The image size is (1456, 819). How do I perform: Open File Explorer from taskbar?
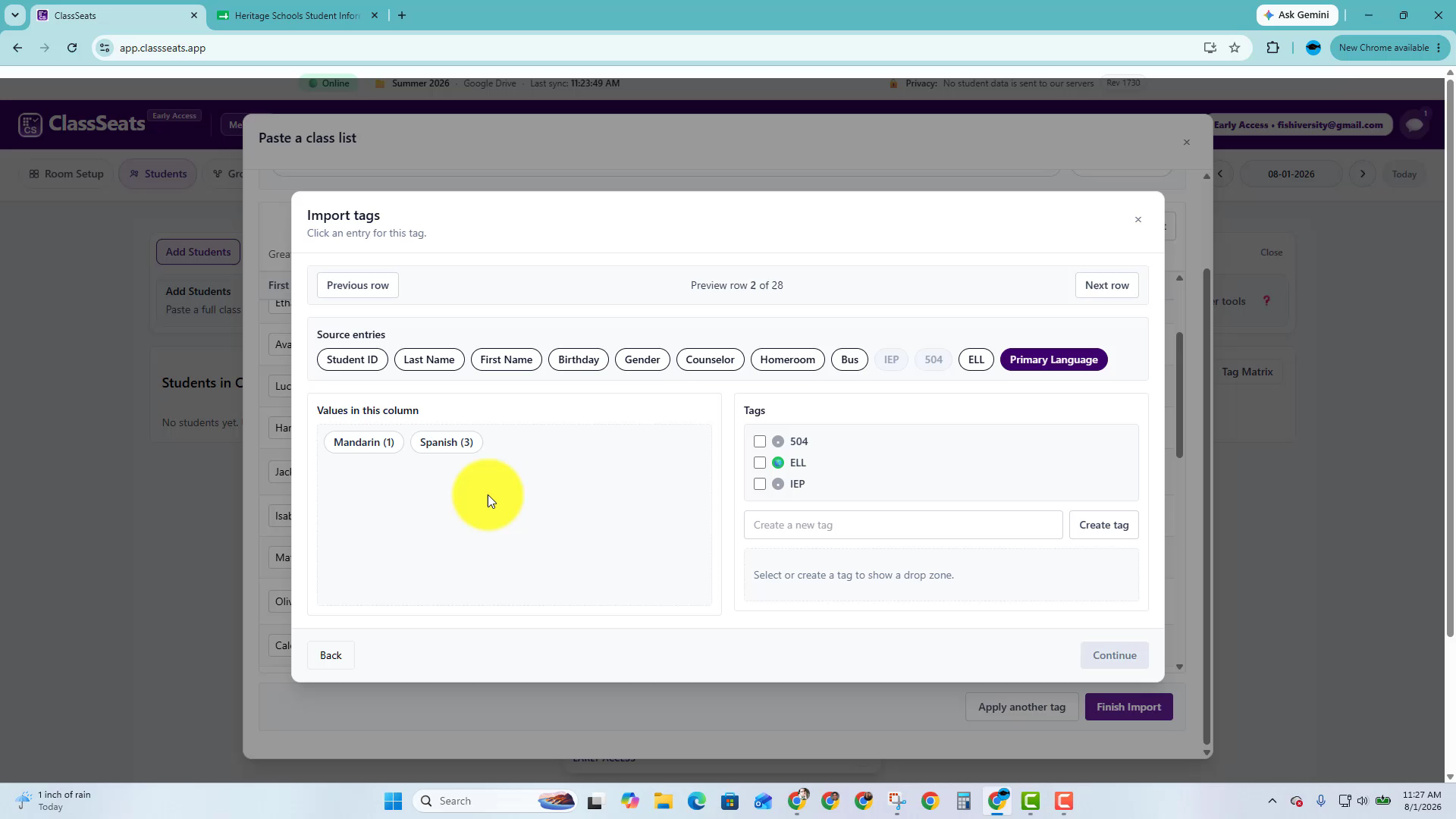(x=664, y=801)
